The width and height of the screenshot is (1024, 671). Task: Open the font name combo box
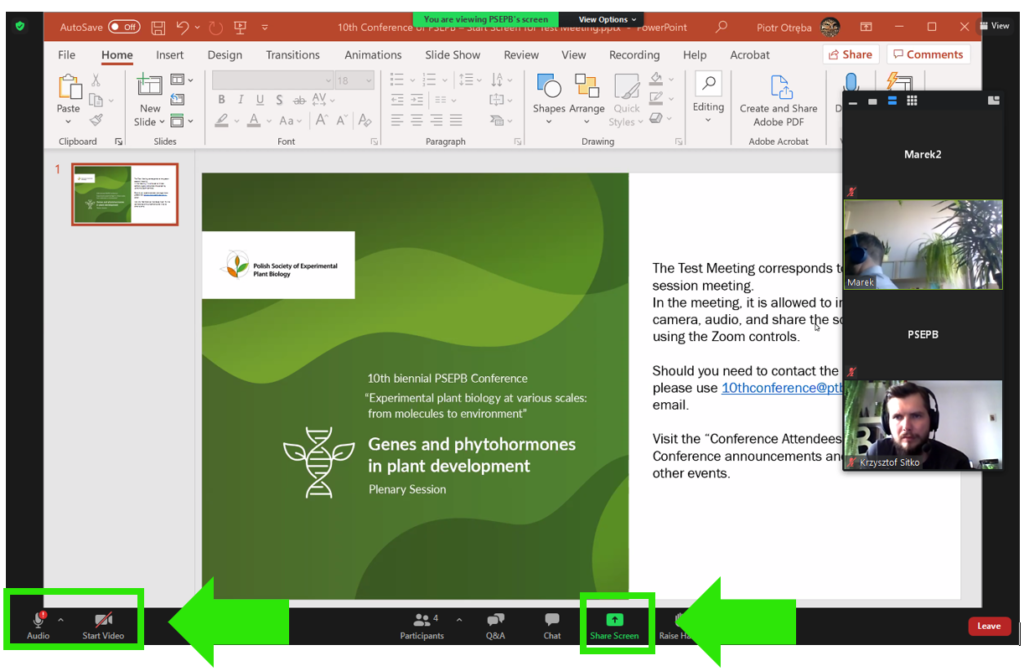tap(273, 80)
